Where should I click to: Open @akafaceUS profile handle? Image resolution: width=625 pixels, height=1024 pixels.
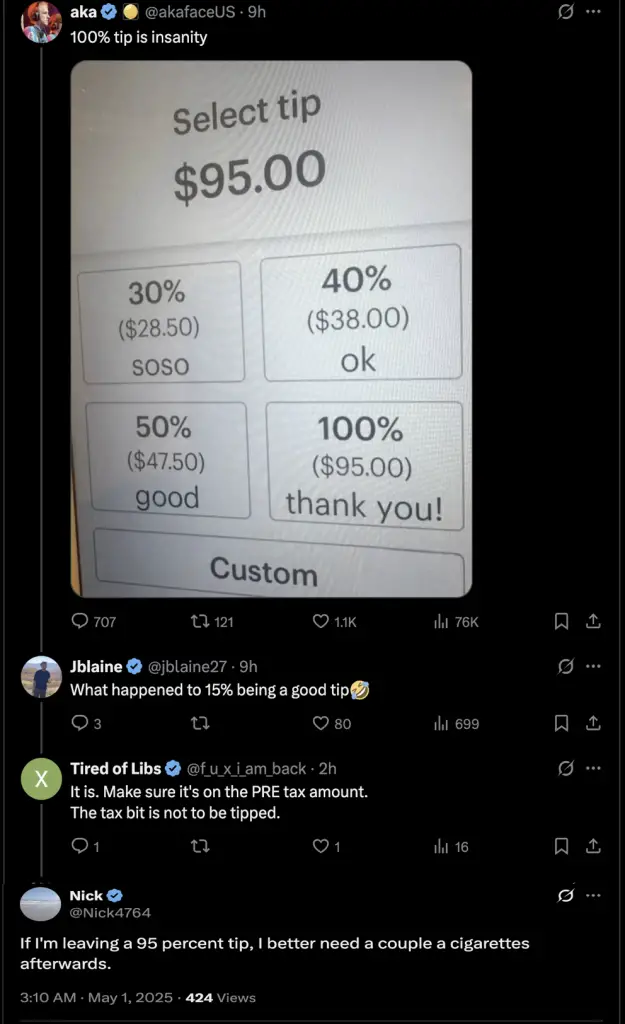(x=189, y=12)
